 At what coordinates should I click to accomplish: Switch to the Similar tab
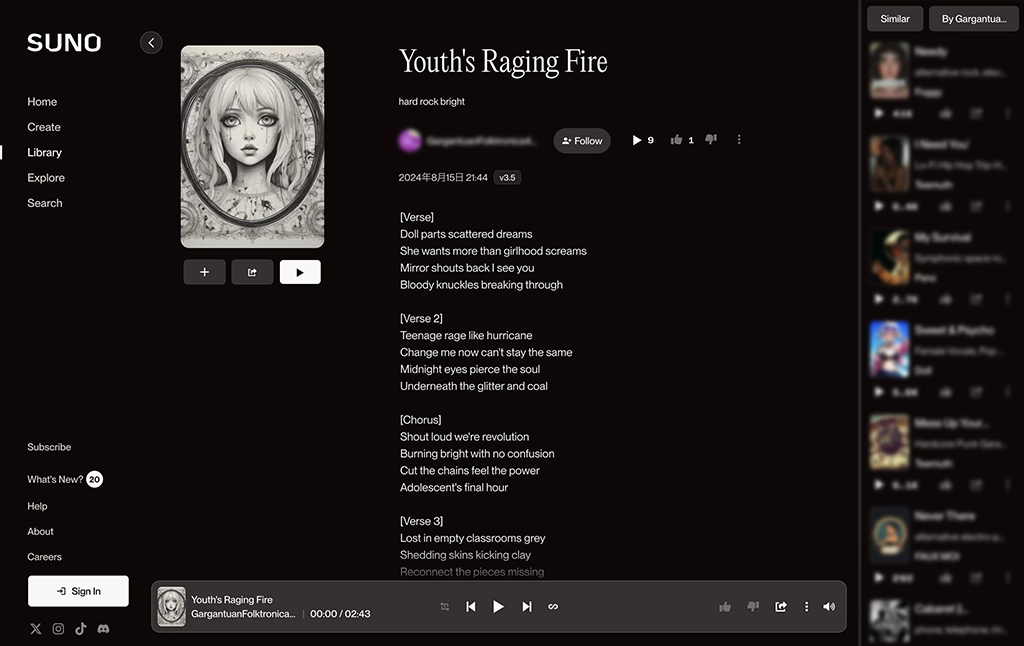click(x=895, y=19)
